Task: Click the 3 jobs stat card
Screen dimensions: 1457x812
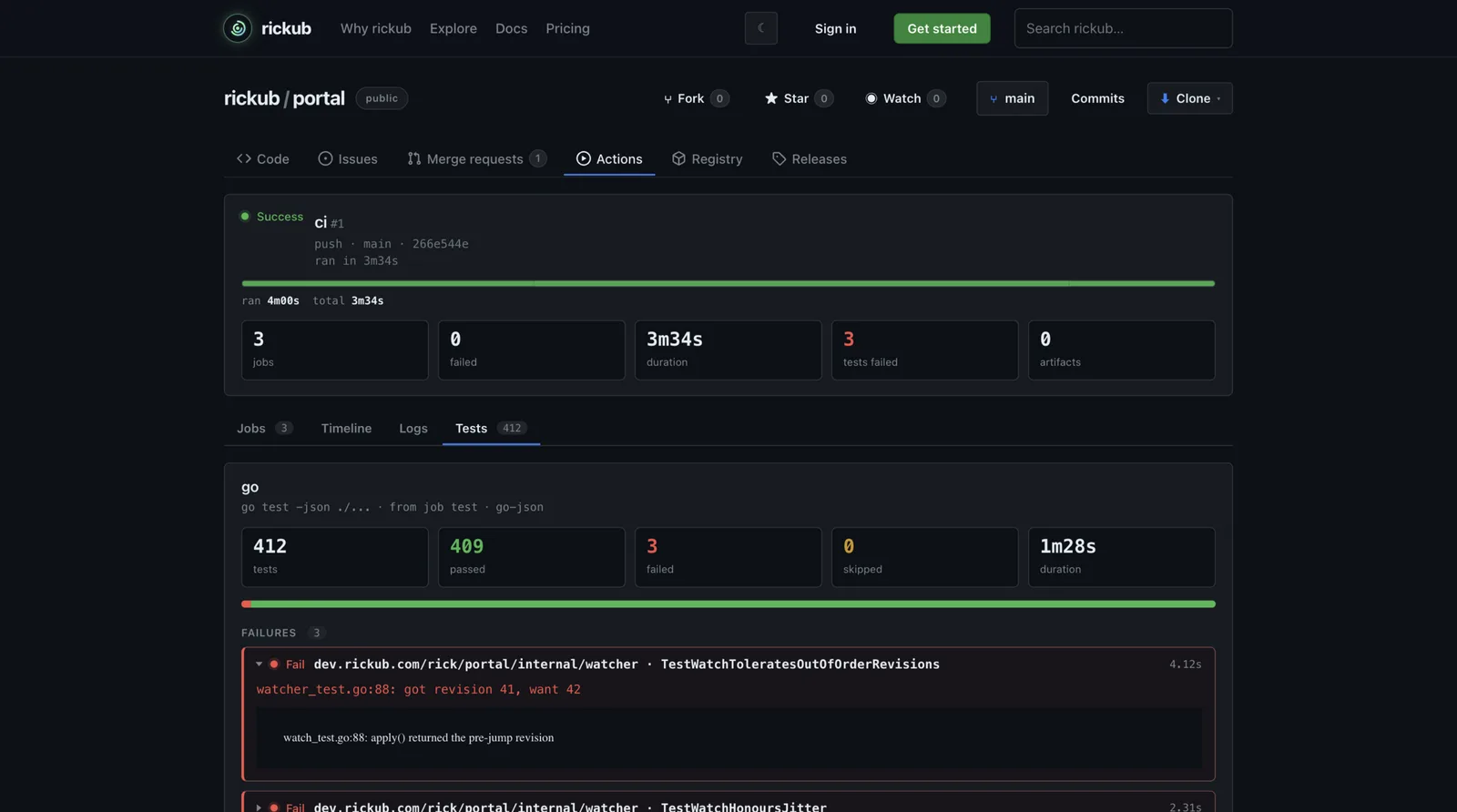Action: tap(335, 350)
